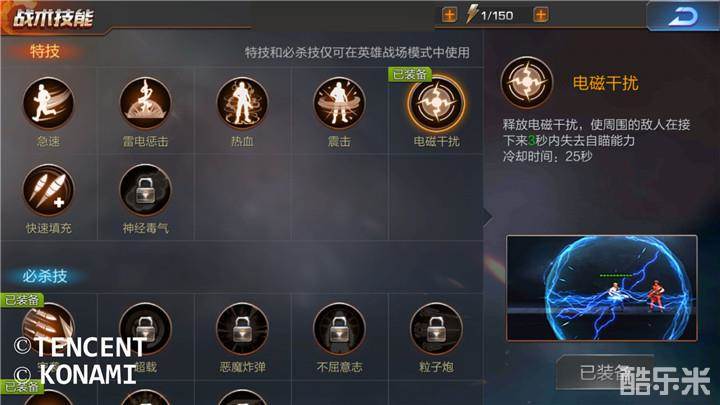Switch to the 特技 section header

tap(45, 51)
